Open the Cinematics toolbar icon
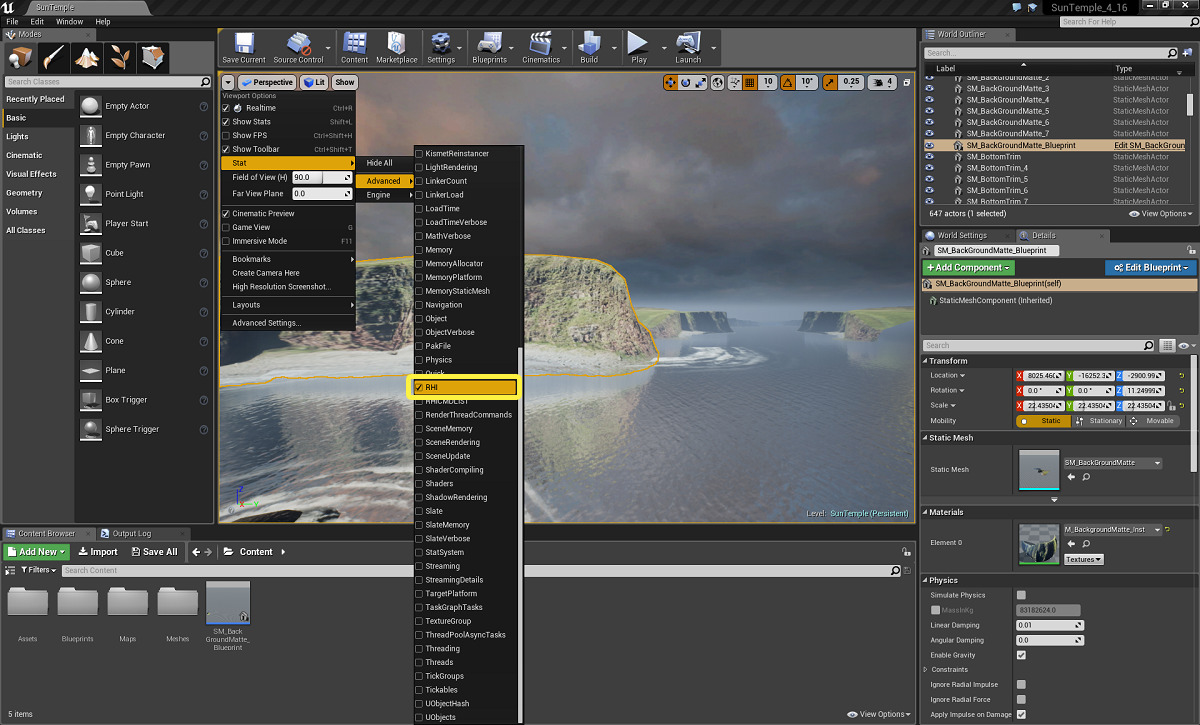Image resolution: width=1200 pixels, height=725 pixels. [x=541, y=45]
